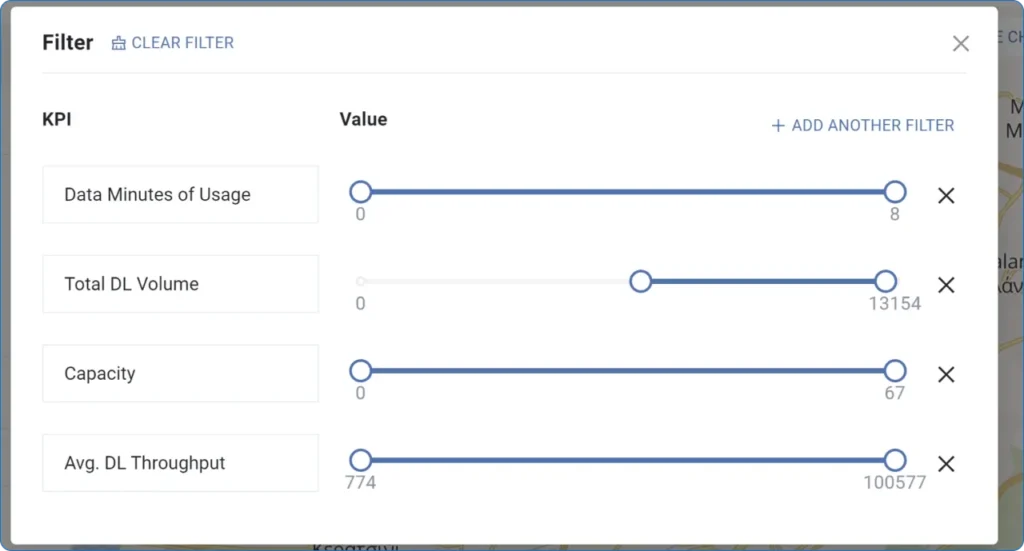Viewport: 1024px width, 551px height.
Task: Open the Data Minutes of Usage KPI selector
Action: [x=180, y=194]
